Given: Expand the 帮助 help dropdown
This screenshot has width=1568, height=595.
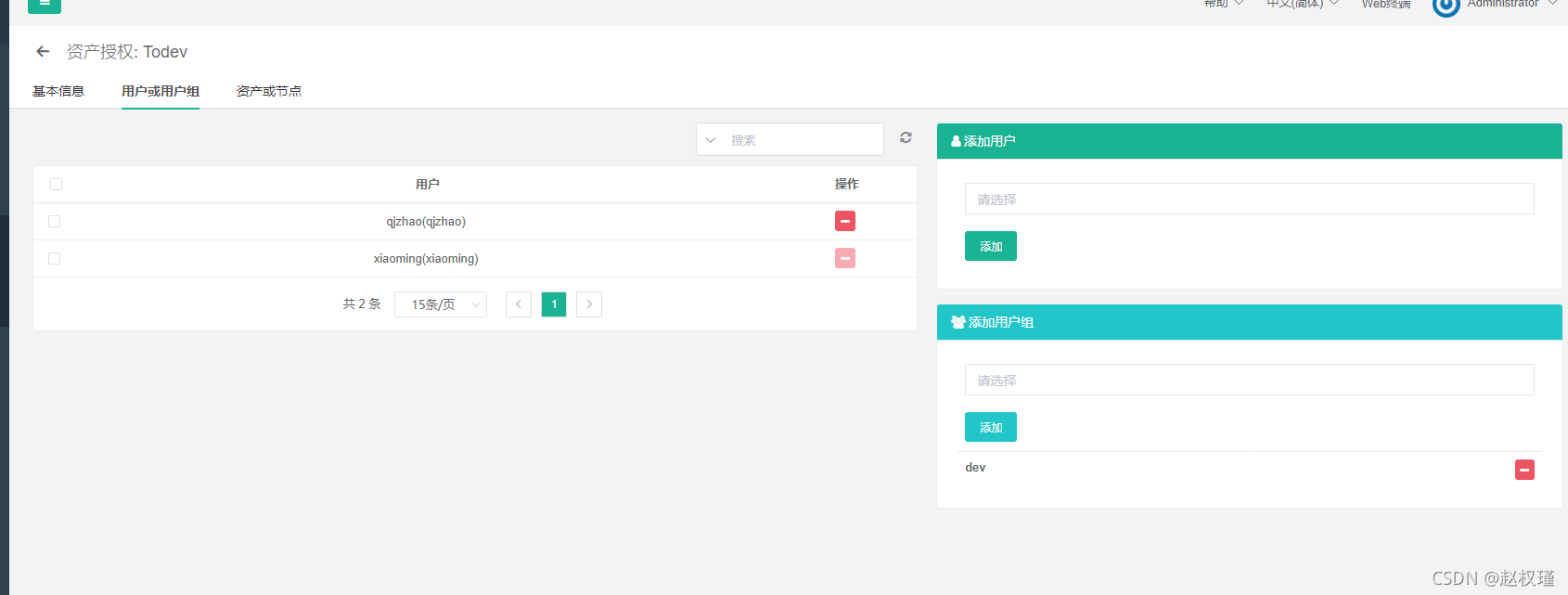Looking at the screenshot, I should coord(1224,4).
